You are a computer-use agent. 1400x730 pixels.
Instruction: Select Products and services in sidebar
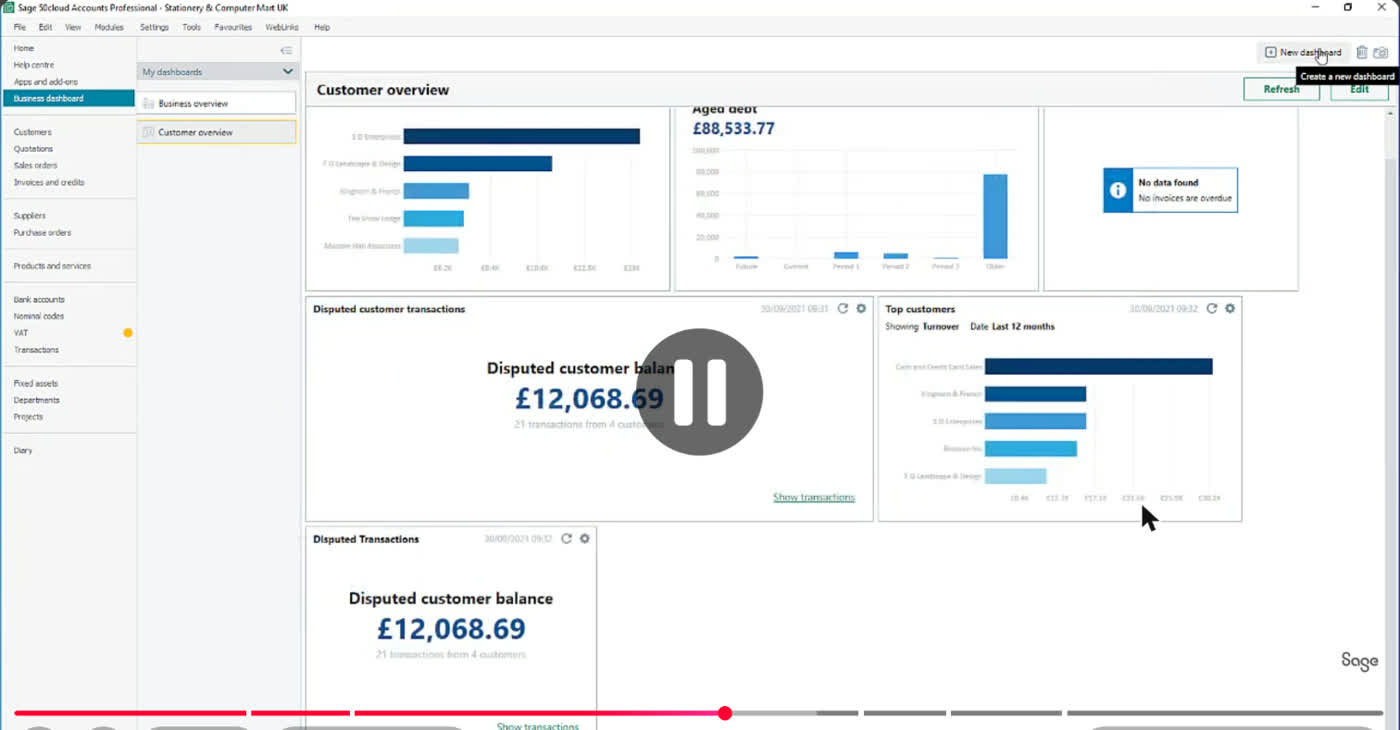[52, 266]
